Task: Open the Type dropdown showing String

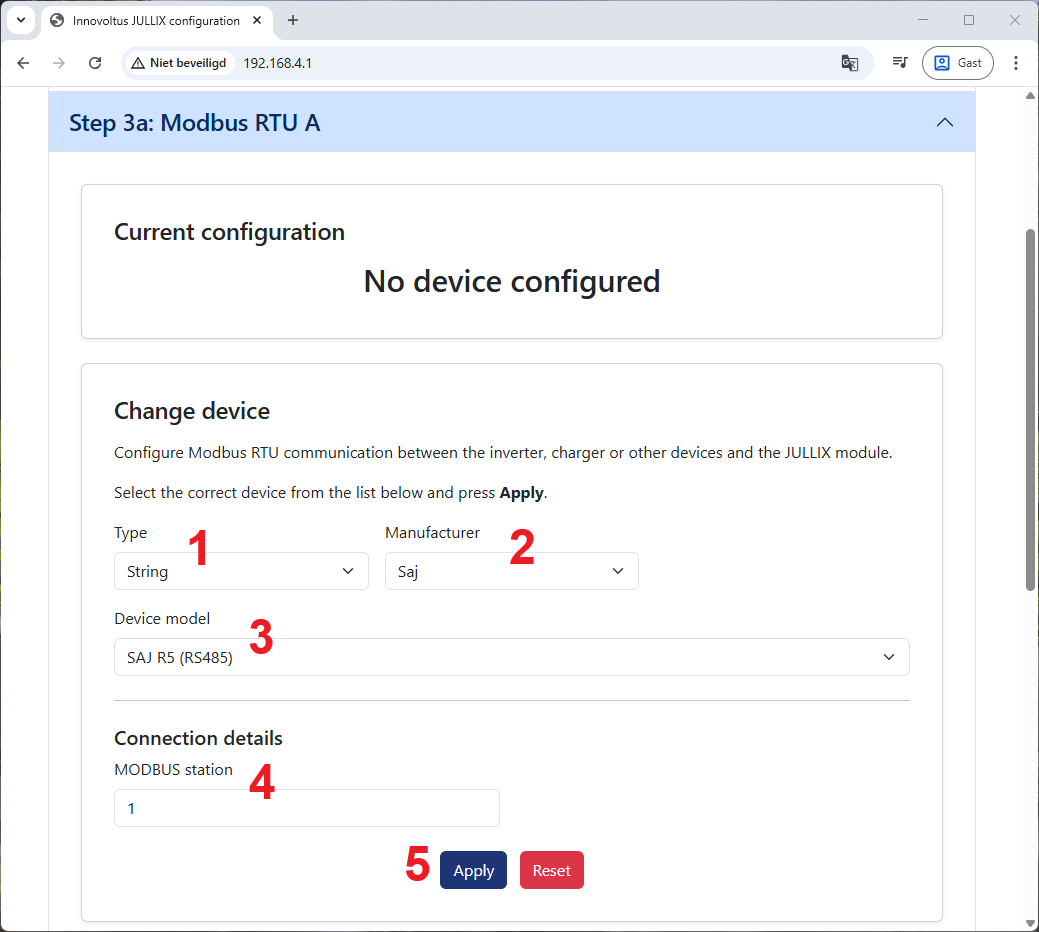Action: click(x=241, y=571)
